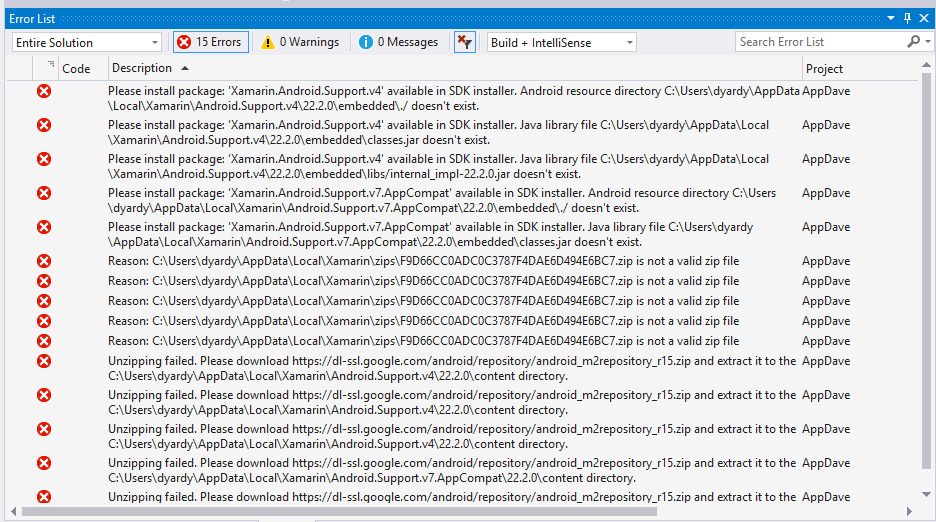Click the error icon of the first 'Unzipping failed' row
The image size is (936, 522).
point(44,361)
